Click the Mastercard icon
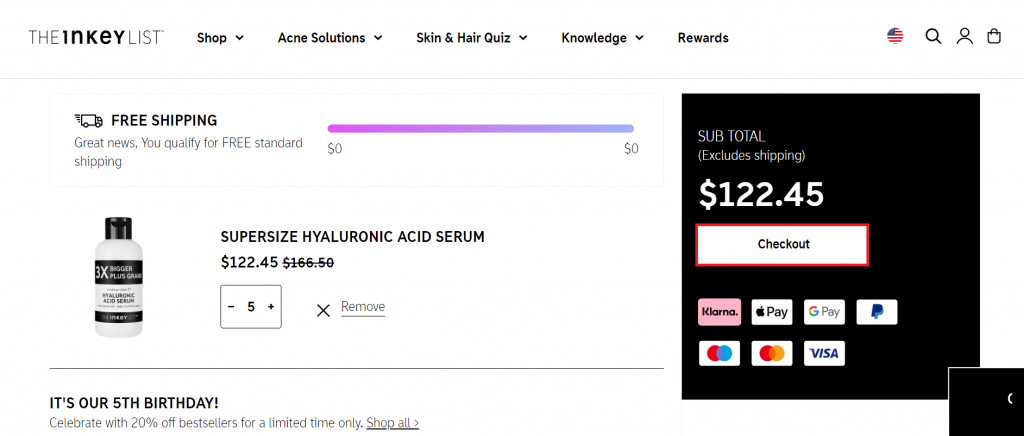The width and height of the screenshot is (1024, 436). point(772,353)
